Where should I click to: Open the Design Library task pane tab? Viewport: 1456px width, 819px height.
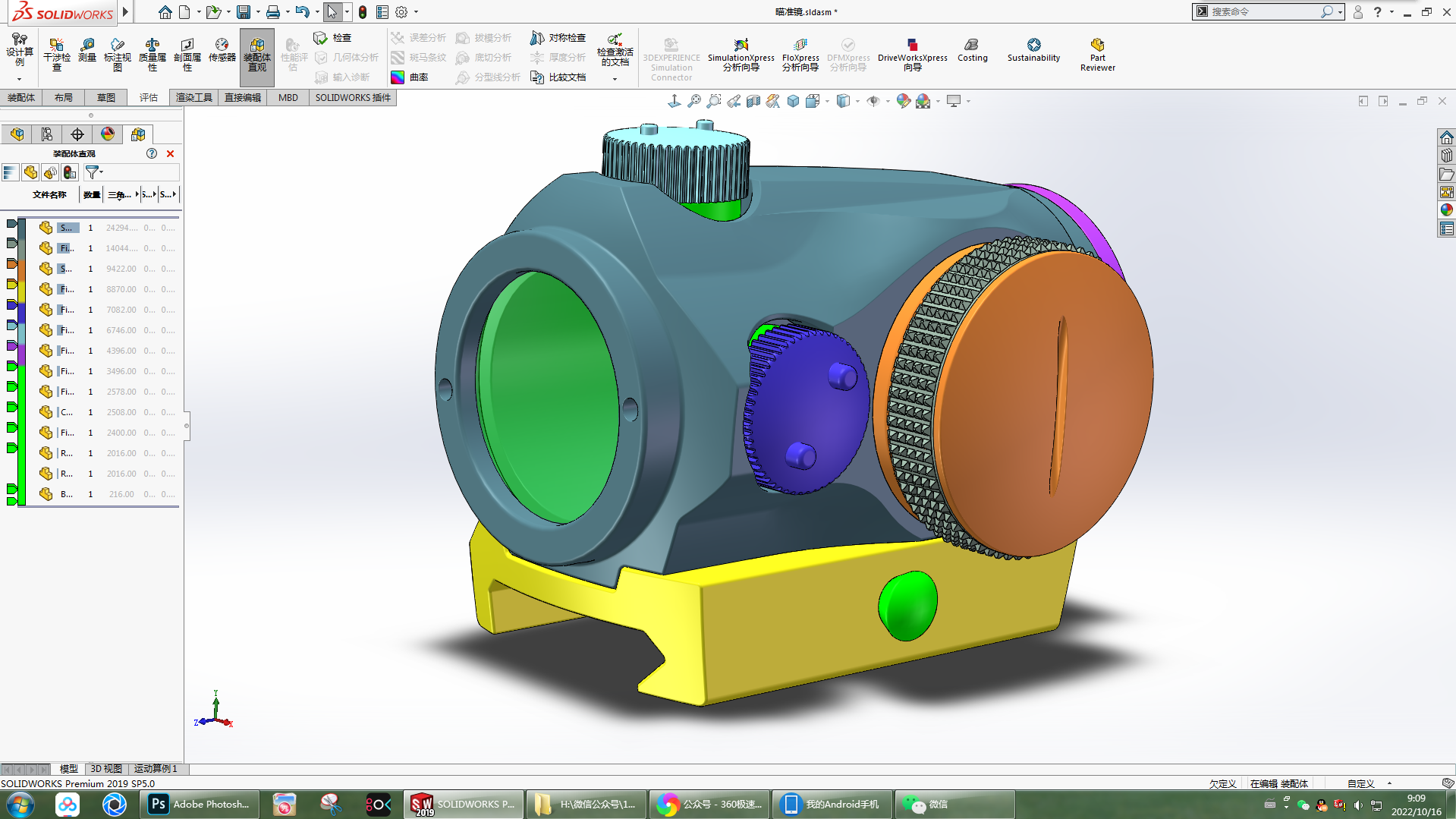click(1446, 156)
